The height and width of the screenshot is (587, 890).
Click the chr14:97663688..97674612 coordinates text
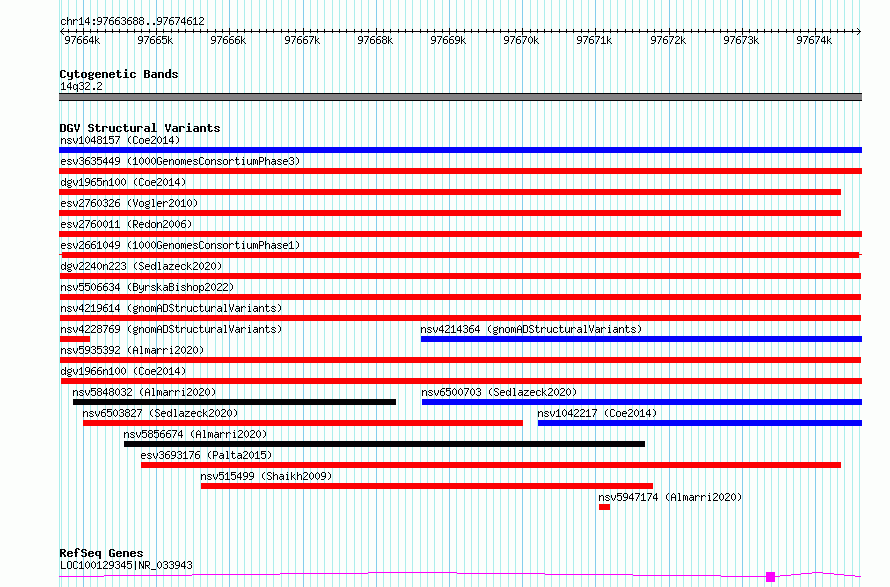click(132, 22)
